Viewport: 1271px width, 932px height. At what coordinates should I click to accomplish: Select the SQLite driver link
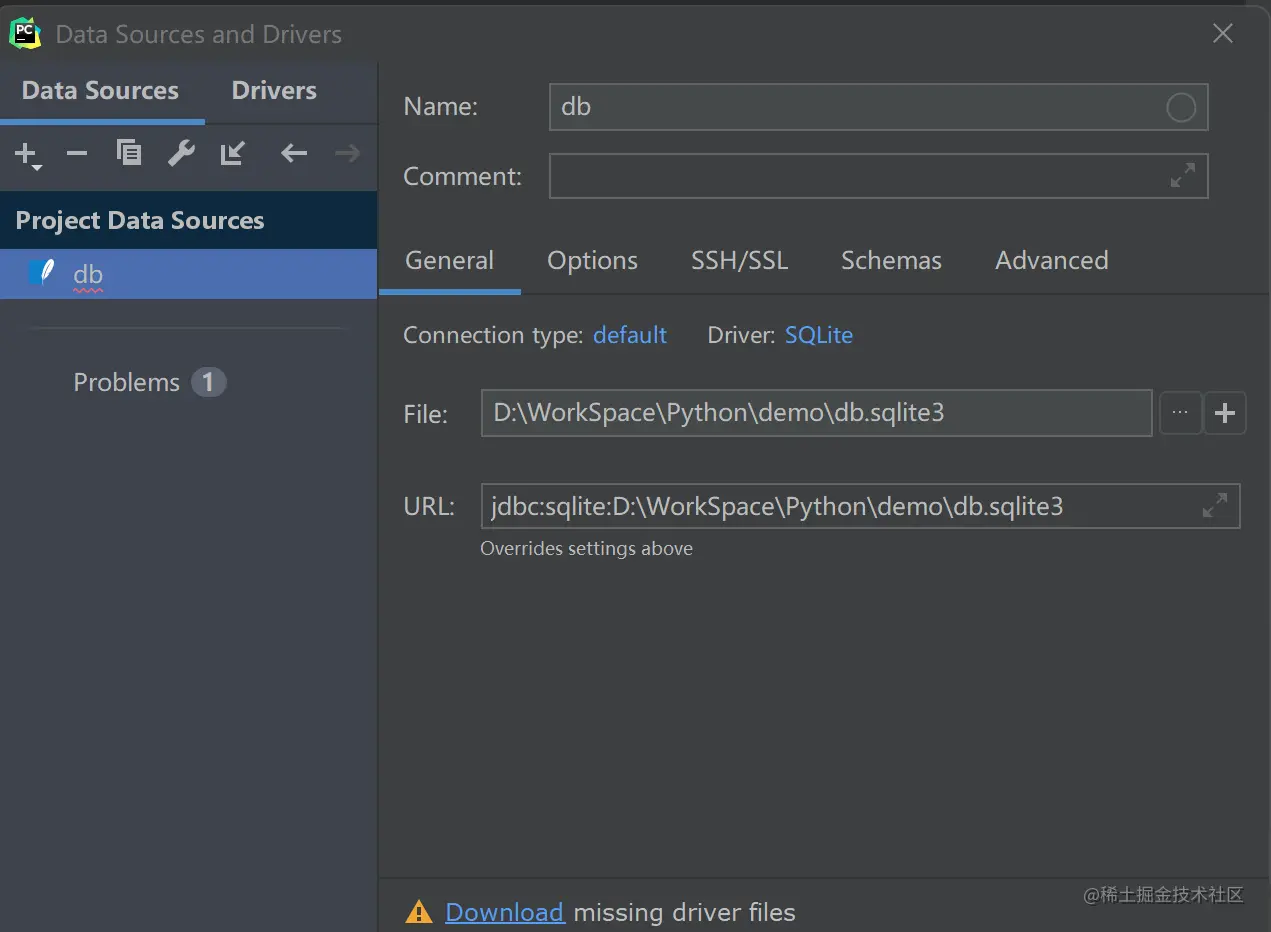819,335
